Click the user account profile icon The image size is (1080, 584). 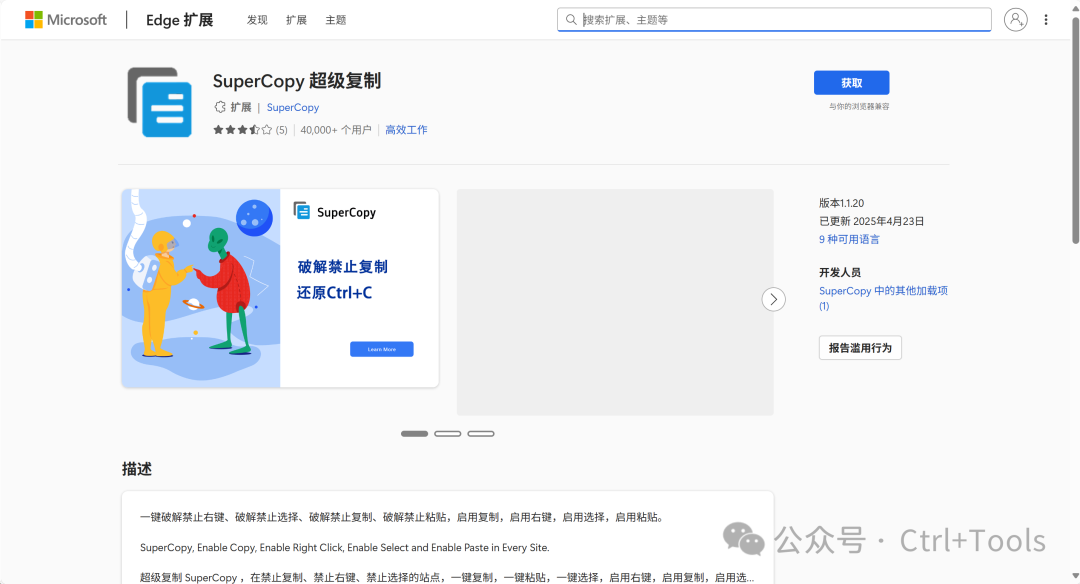pyautogui.click(x=1015, y=20)
